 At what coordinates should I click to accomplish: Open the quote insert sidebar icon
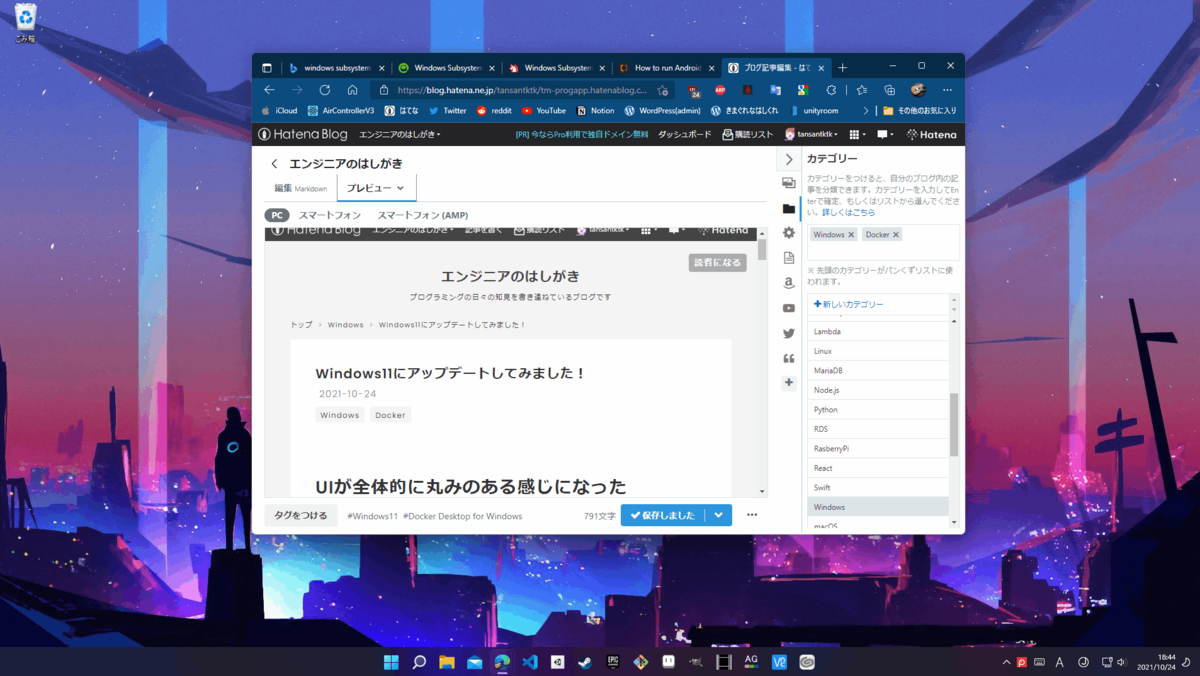coord(789,358)
